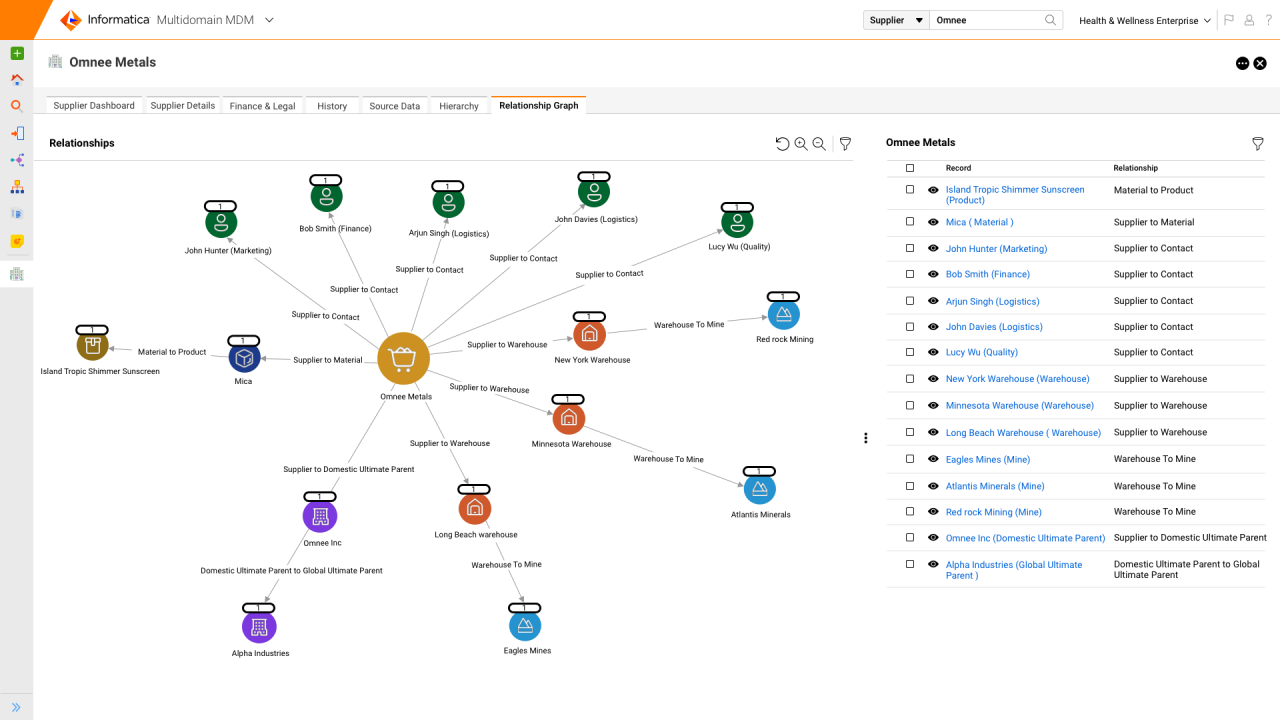This screenshot has height=720, width=1280.
Task: Open the Minnesota Warehouse (Warehouse) link
Action: pos(1020,406)
